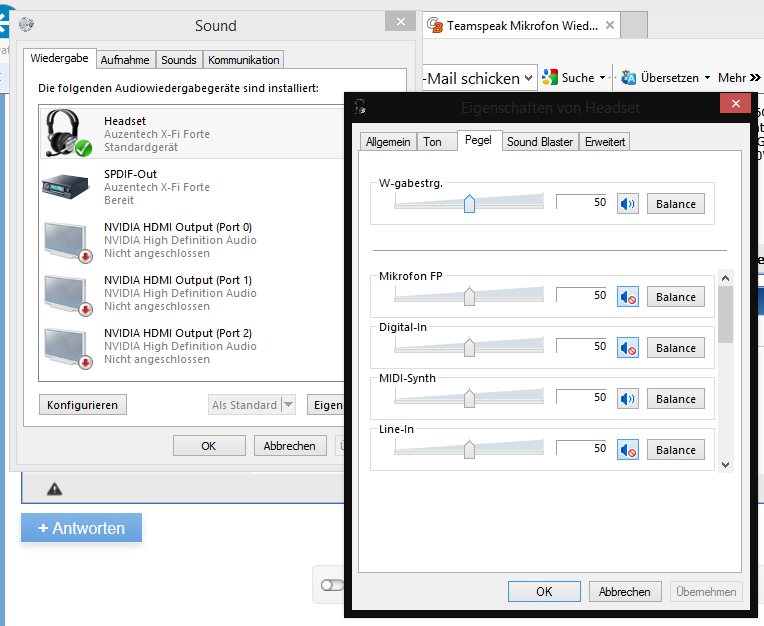Click the MIDI-Synth volume slider
764x626 pixels.
click(x=469, y=398)
